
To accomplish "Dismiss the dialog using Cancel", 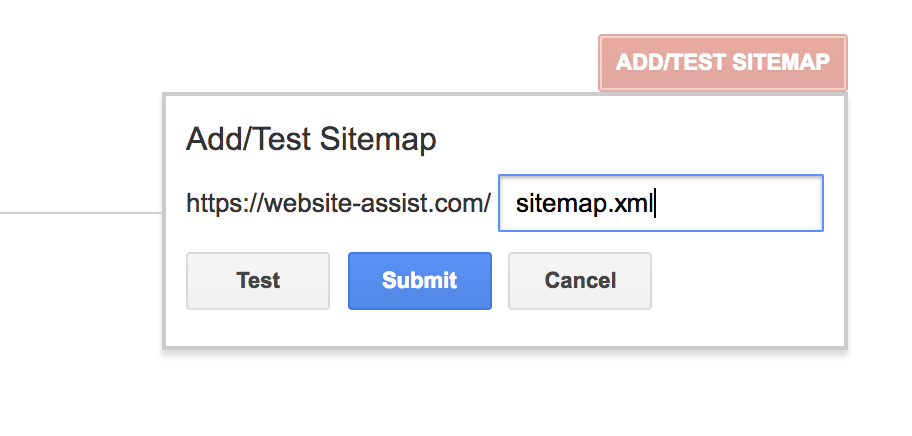I will click(580, 281).
